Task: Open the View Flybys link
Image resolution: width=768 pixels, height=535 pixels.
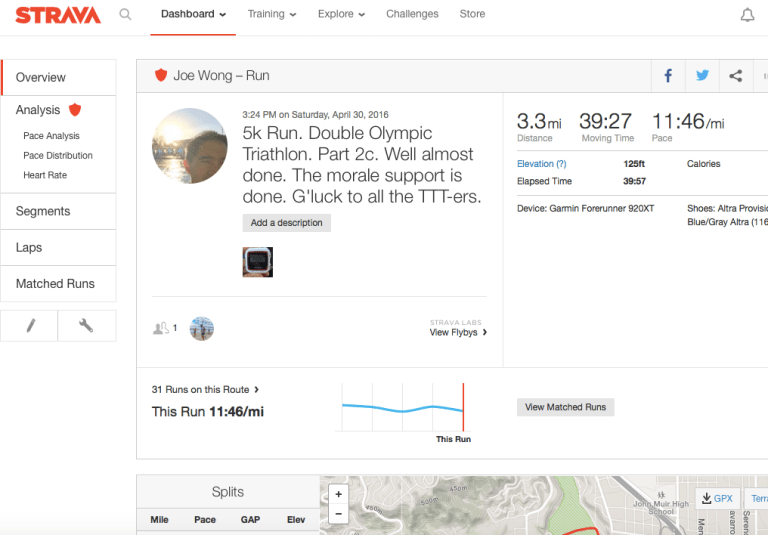Action: 458,332
